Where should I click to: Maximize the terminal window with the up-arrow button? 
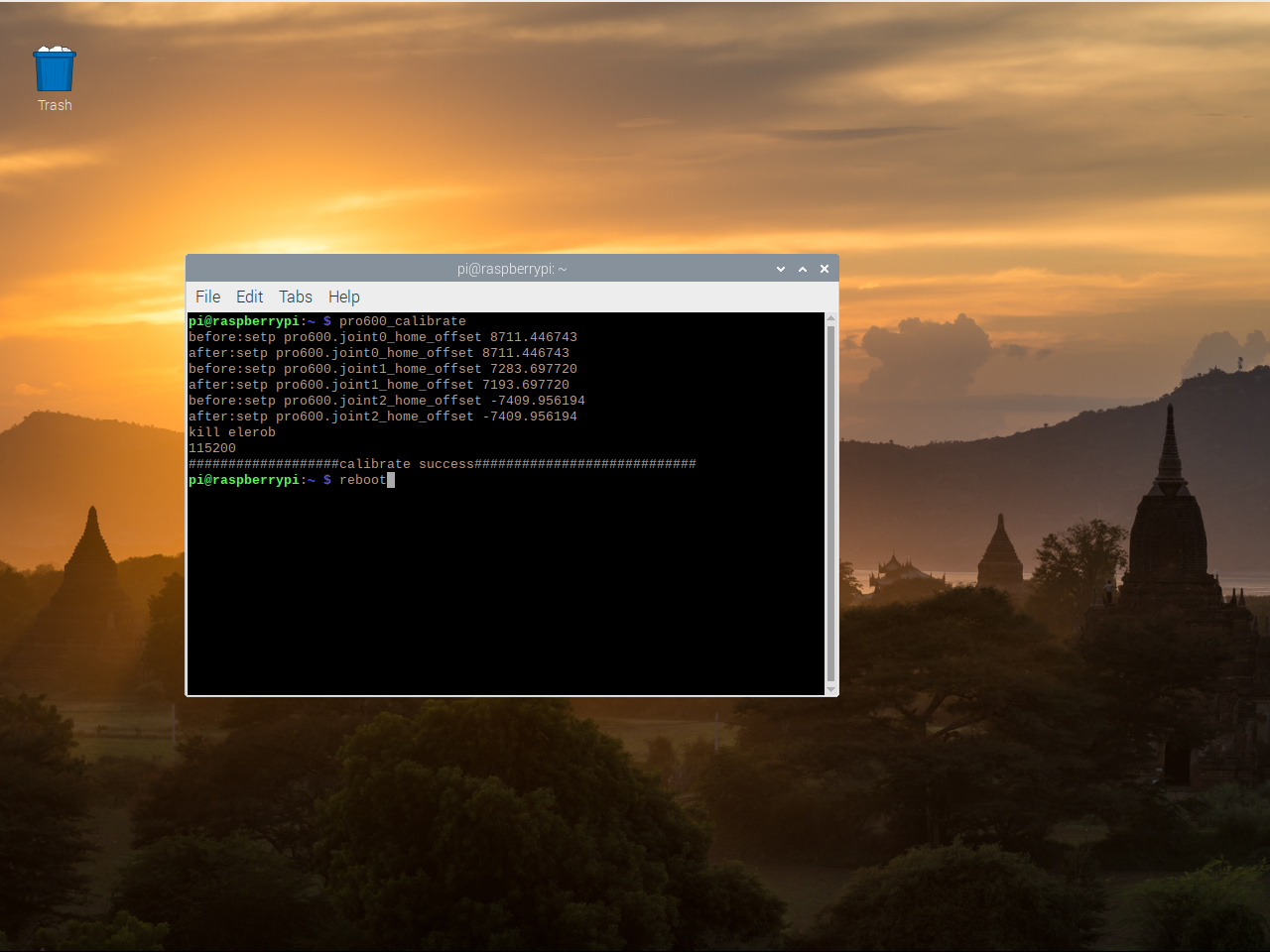(803, 268)
